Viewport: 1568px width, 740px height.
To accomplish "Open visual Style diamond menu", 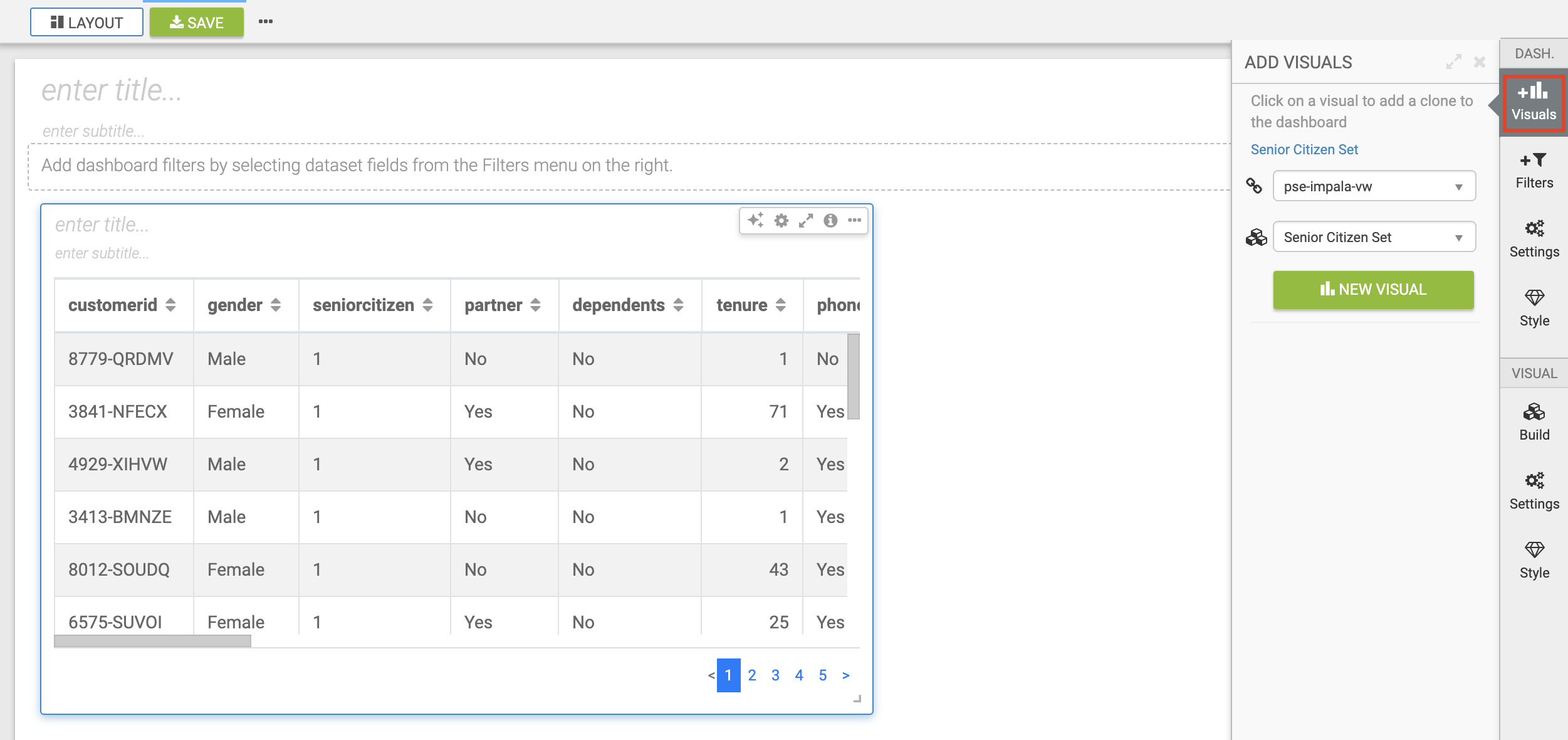I will point(1534,560).
